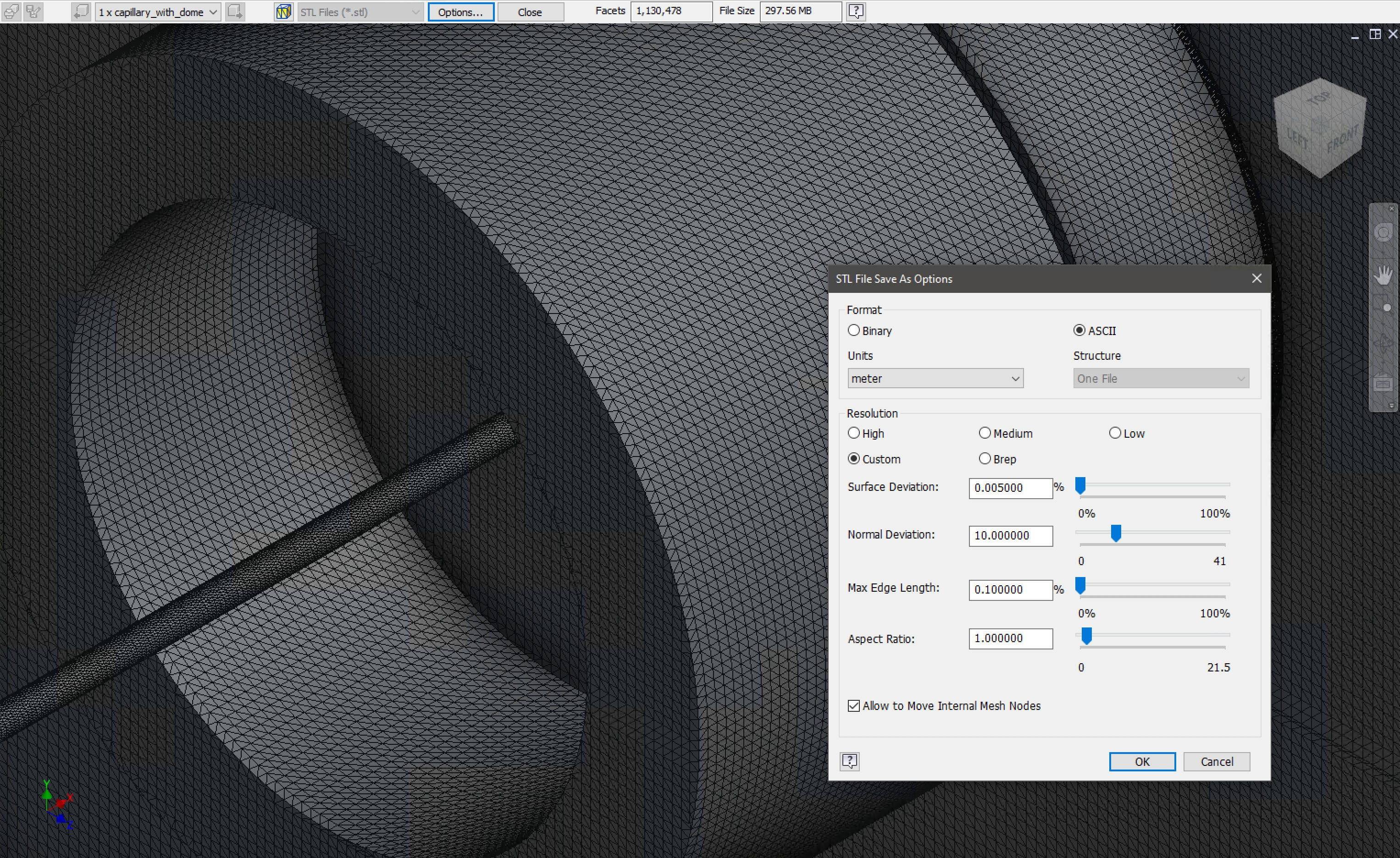Viewport: 1400px width, 858px height.
Task: Click the Close button in the top toolbar
Action: click(x=530, y=11)
